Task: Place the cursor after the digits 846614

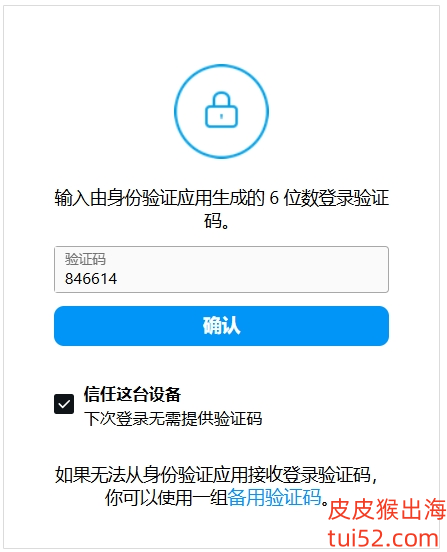Action: [x=118, y=279]
